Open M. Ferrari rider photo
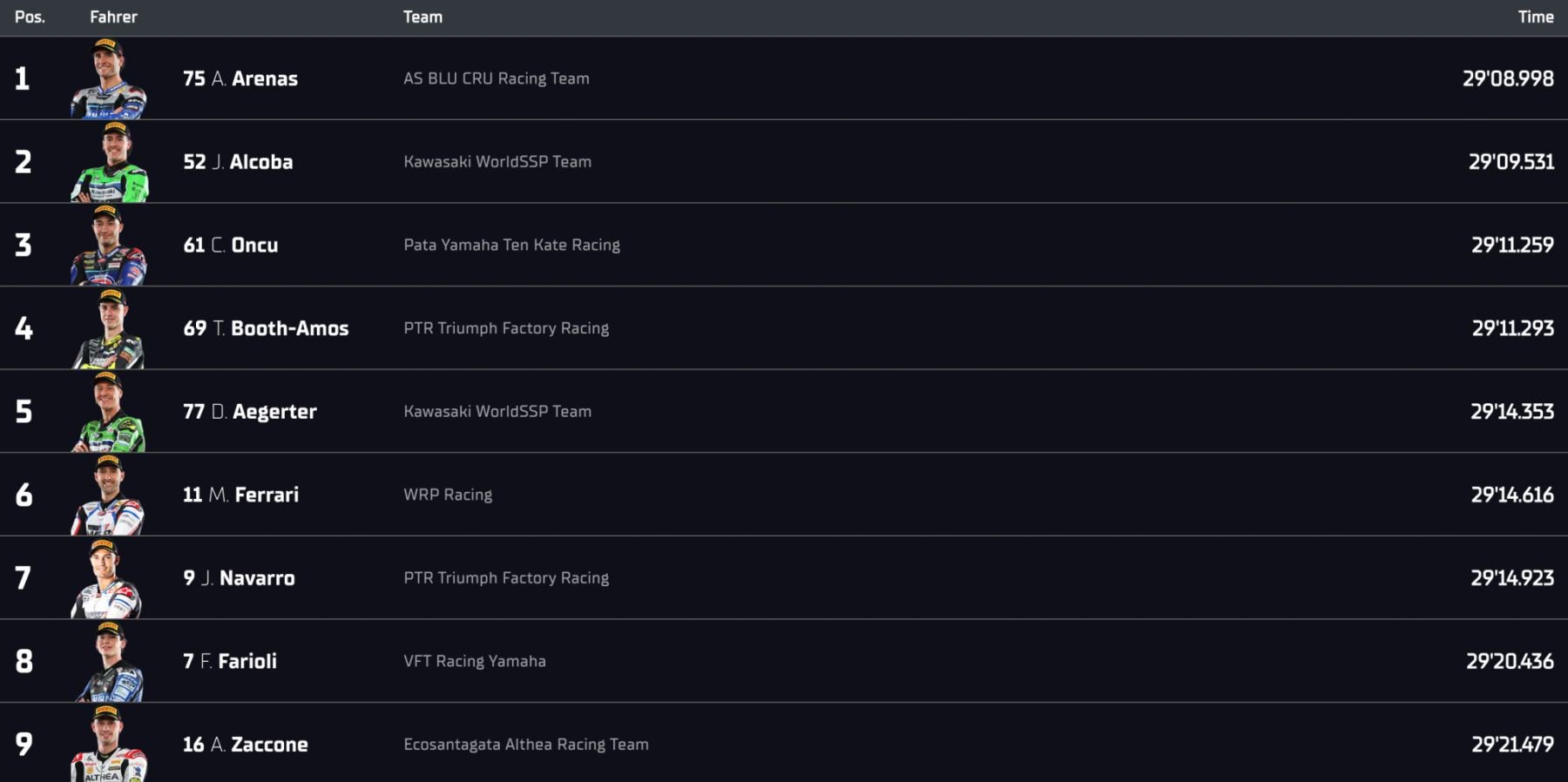This screenshot has width=1568, height=782. [109, 495]
